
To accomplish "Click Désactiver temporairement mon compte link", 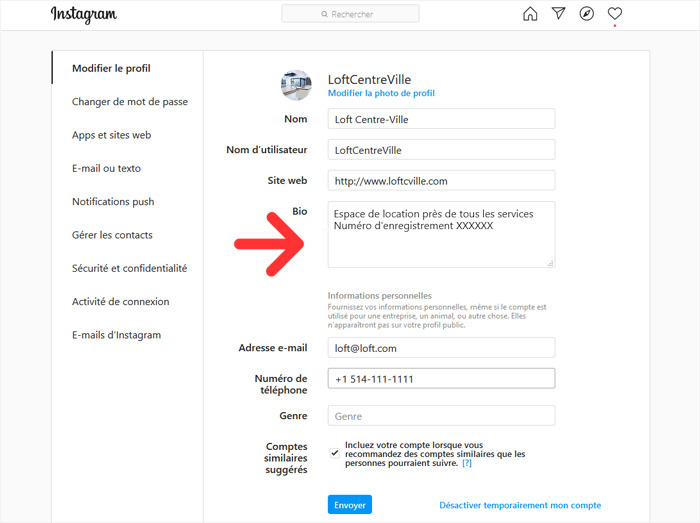I will [520, 505].
